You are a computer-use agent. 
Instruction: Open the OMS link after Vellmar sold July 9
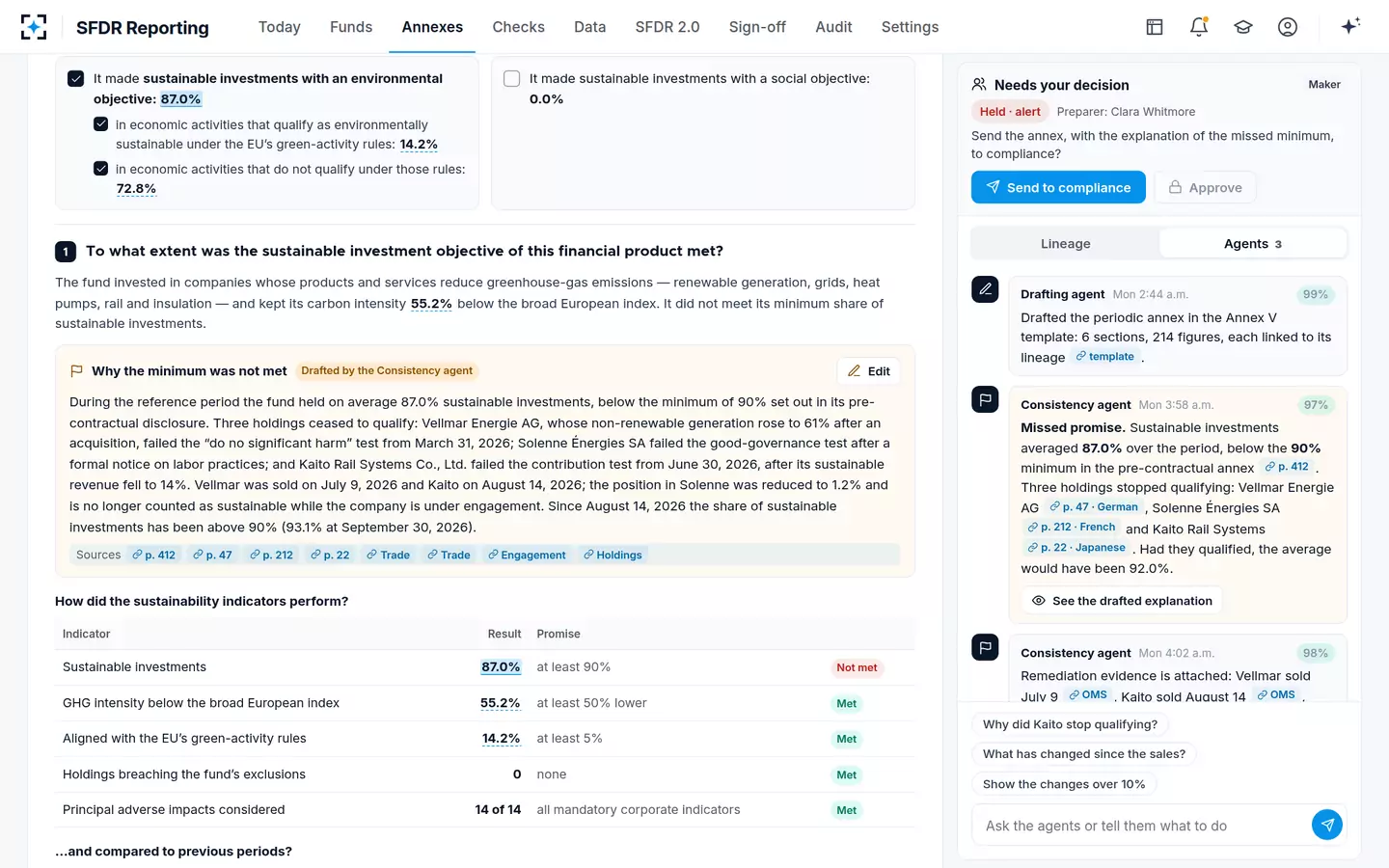point(1088,695)
